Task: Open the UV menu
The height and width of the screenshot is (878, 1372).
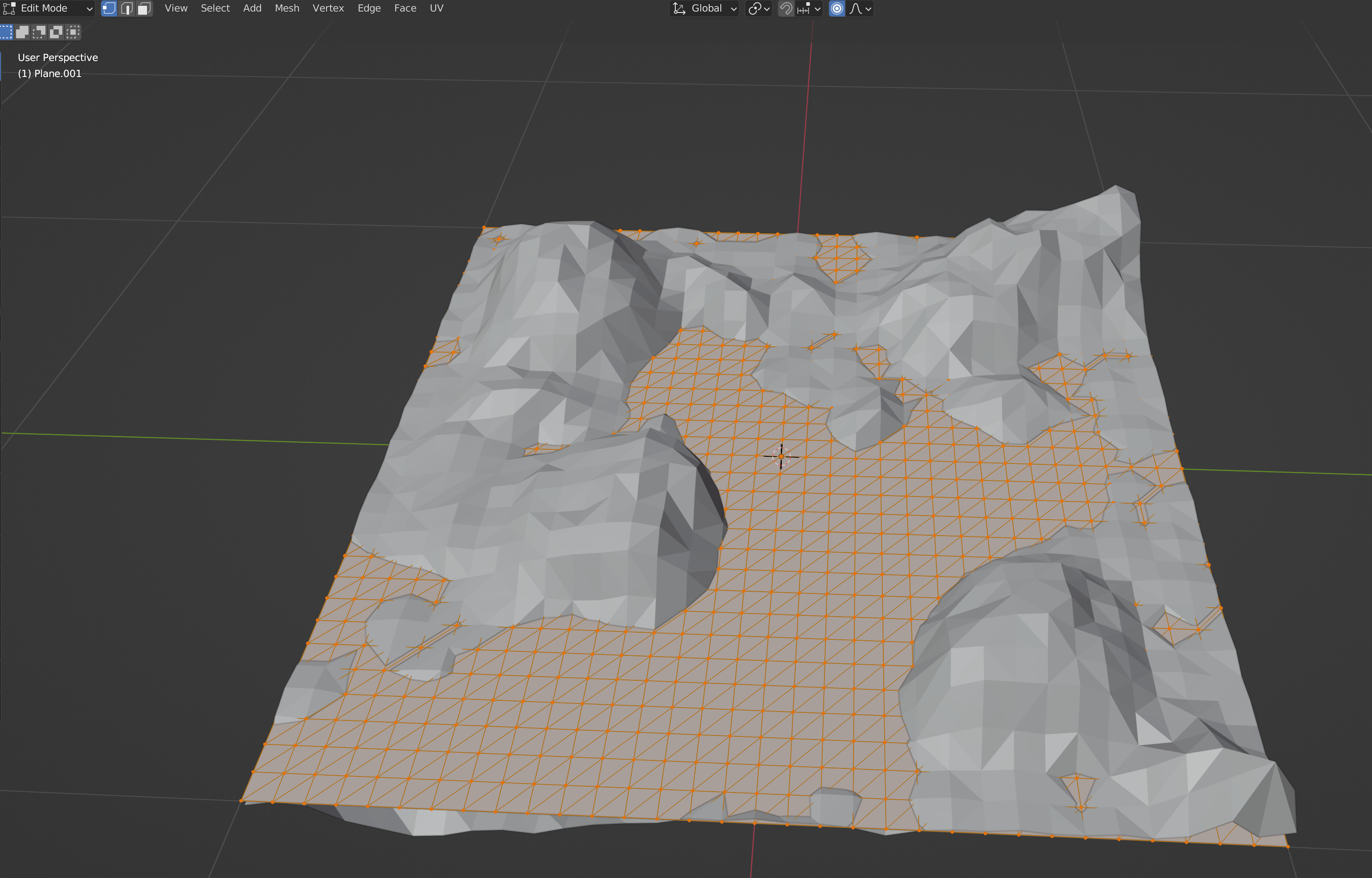Action: point(436,8)
